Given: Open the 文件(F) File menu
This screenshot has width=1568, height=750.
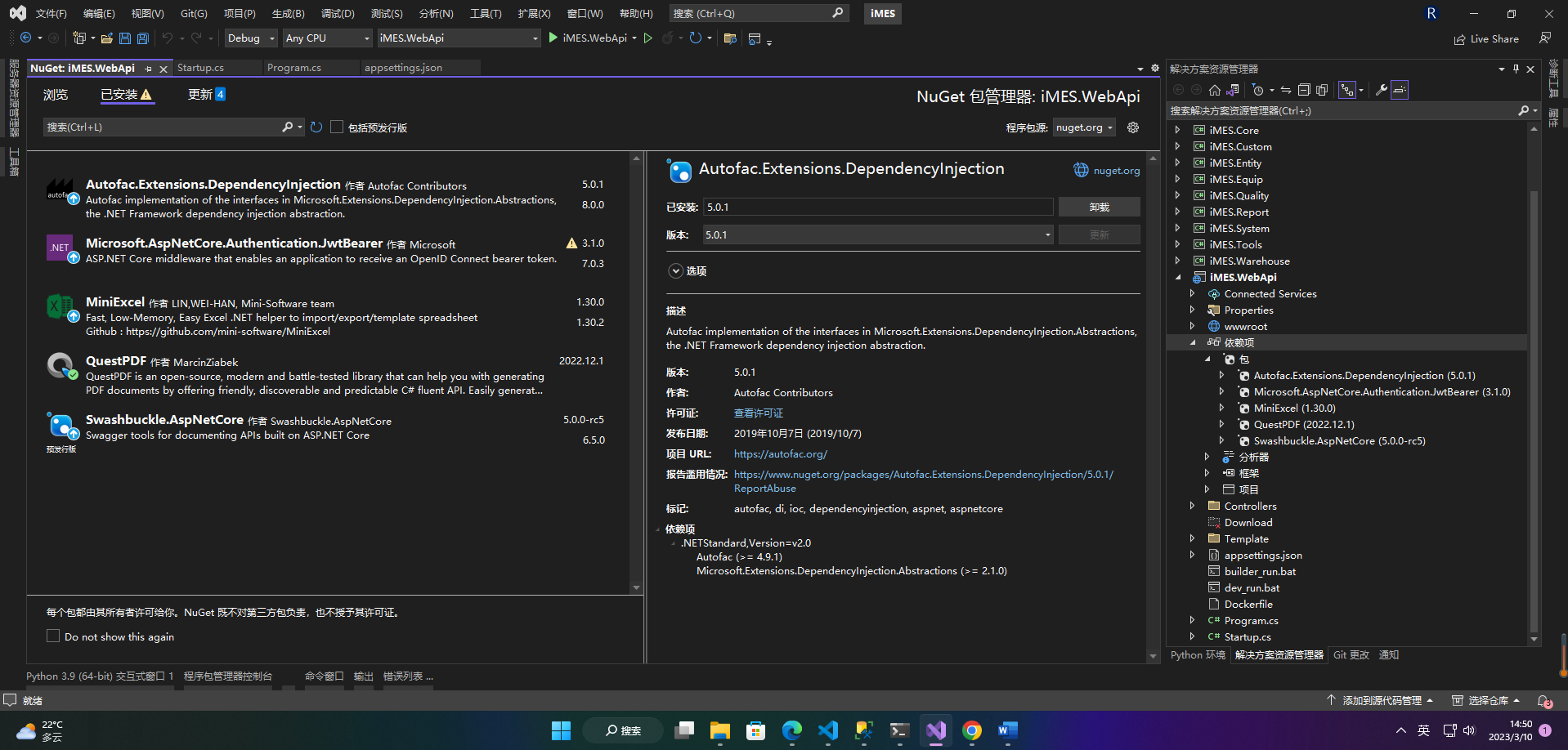Looking at the screenshot, I should 51,14.
